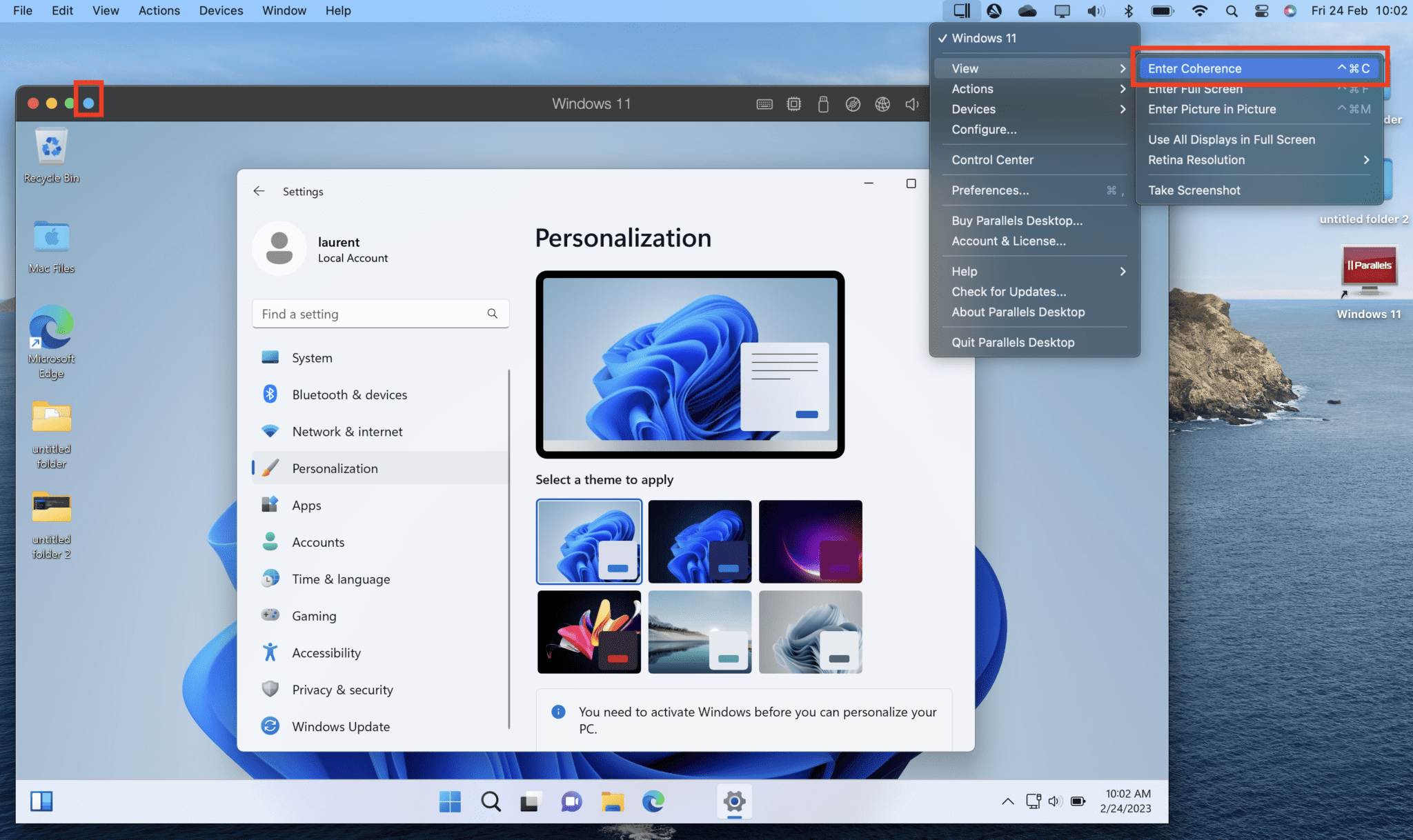Open the CPU icon in VM titlebar
The height and width of the screenshot is (840, 1413).
point(794,104)
